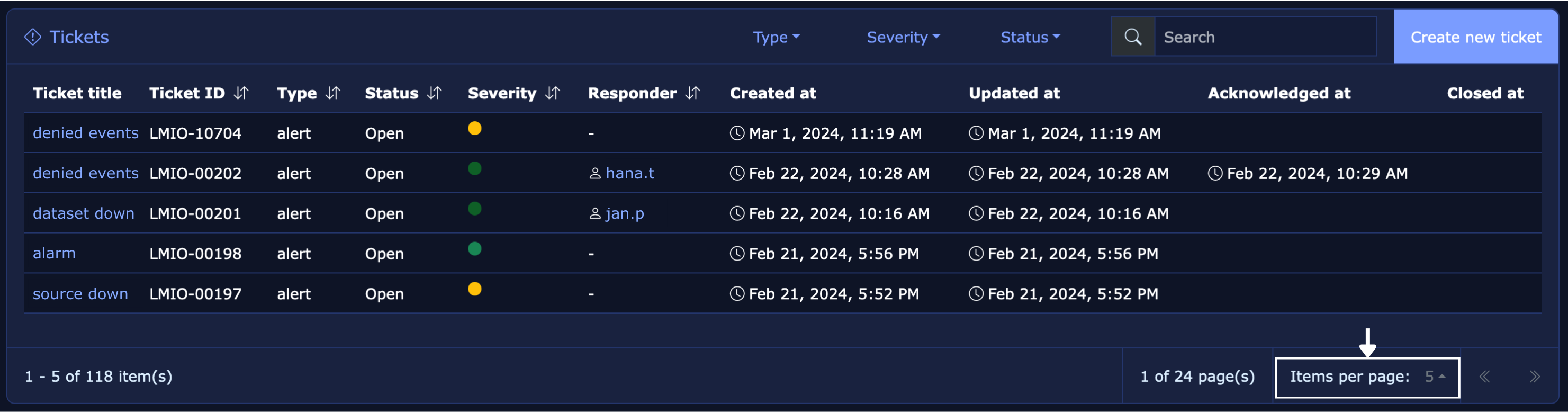
Task: Sort tickets by Type column arrows
Action: (333, 93)
